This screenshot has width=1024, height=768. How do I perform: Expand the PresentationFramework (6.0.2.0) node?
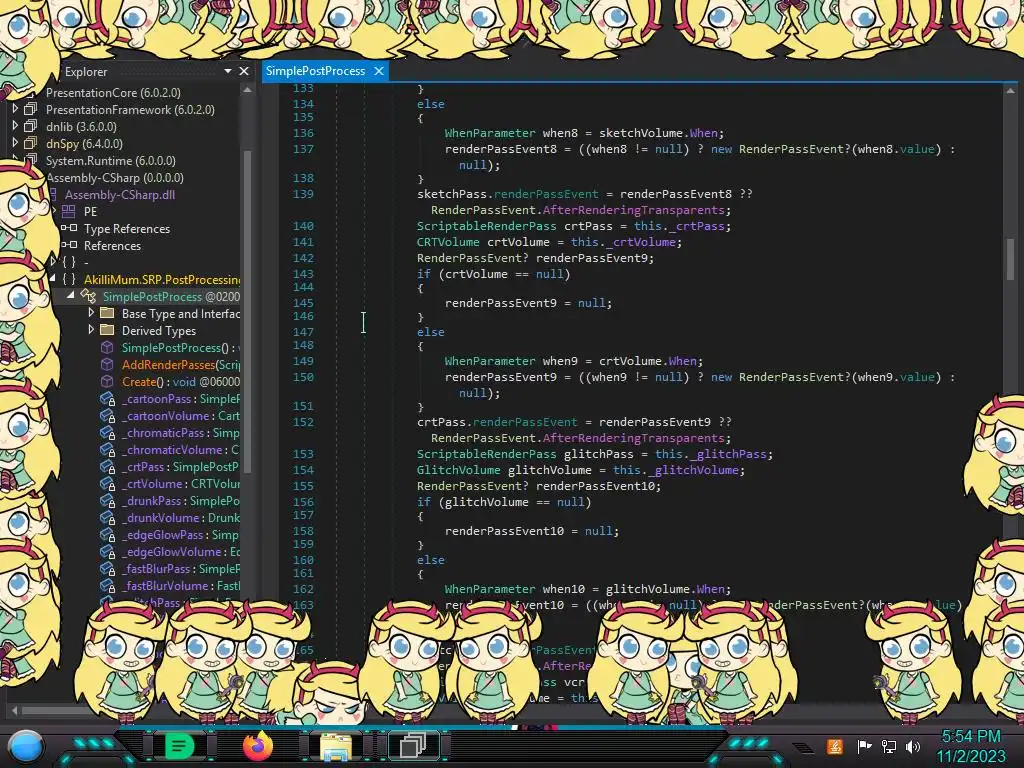click(15, 109)
